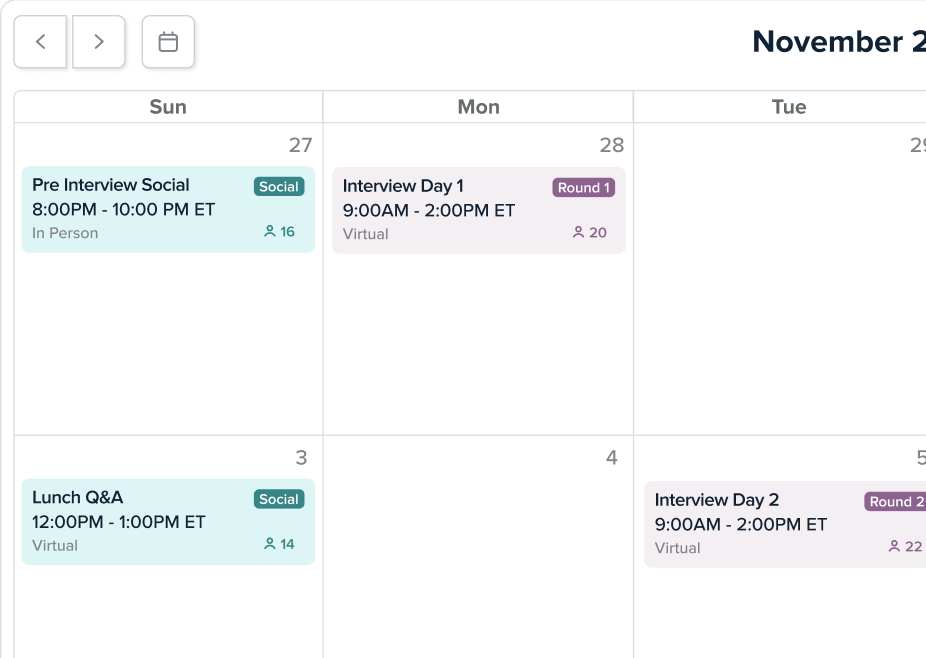Click attendee icon on Interview Day 1
The image size is (926, 658).
(578, 233)
